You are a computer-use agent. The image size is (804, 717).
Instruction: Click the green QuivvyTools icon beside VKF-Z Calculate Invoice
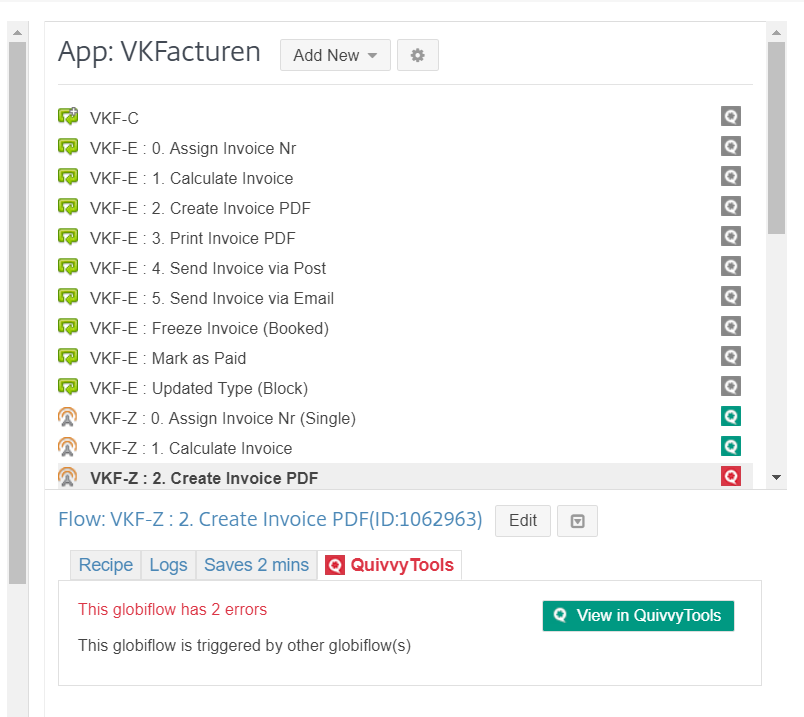(x=731, y=446)
